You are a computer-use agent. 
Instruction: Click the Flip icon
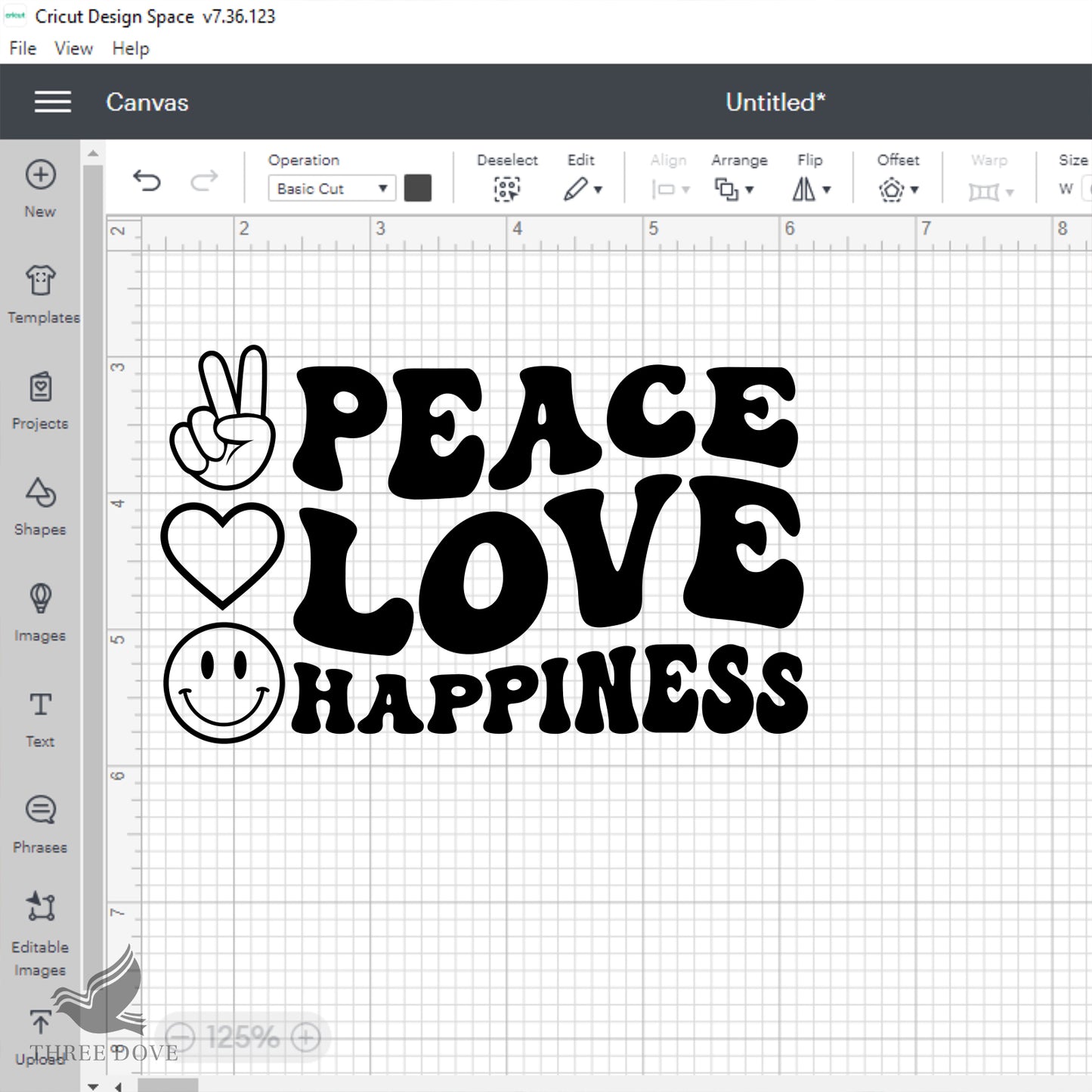point(804,189)
